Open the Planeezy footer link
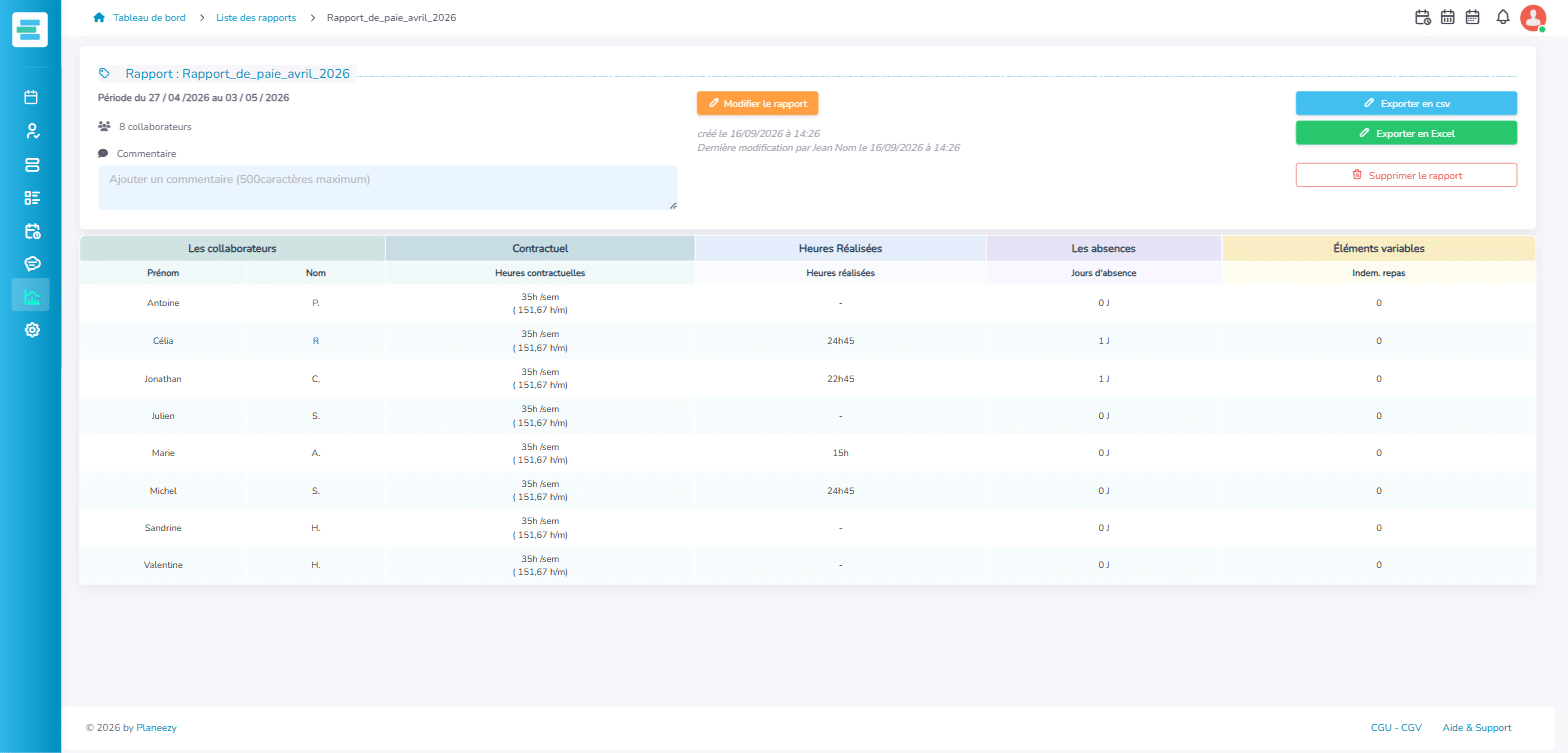Screen dimensions: 1568x753 (156, 728)
